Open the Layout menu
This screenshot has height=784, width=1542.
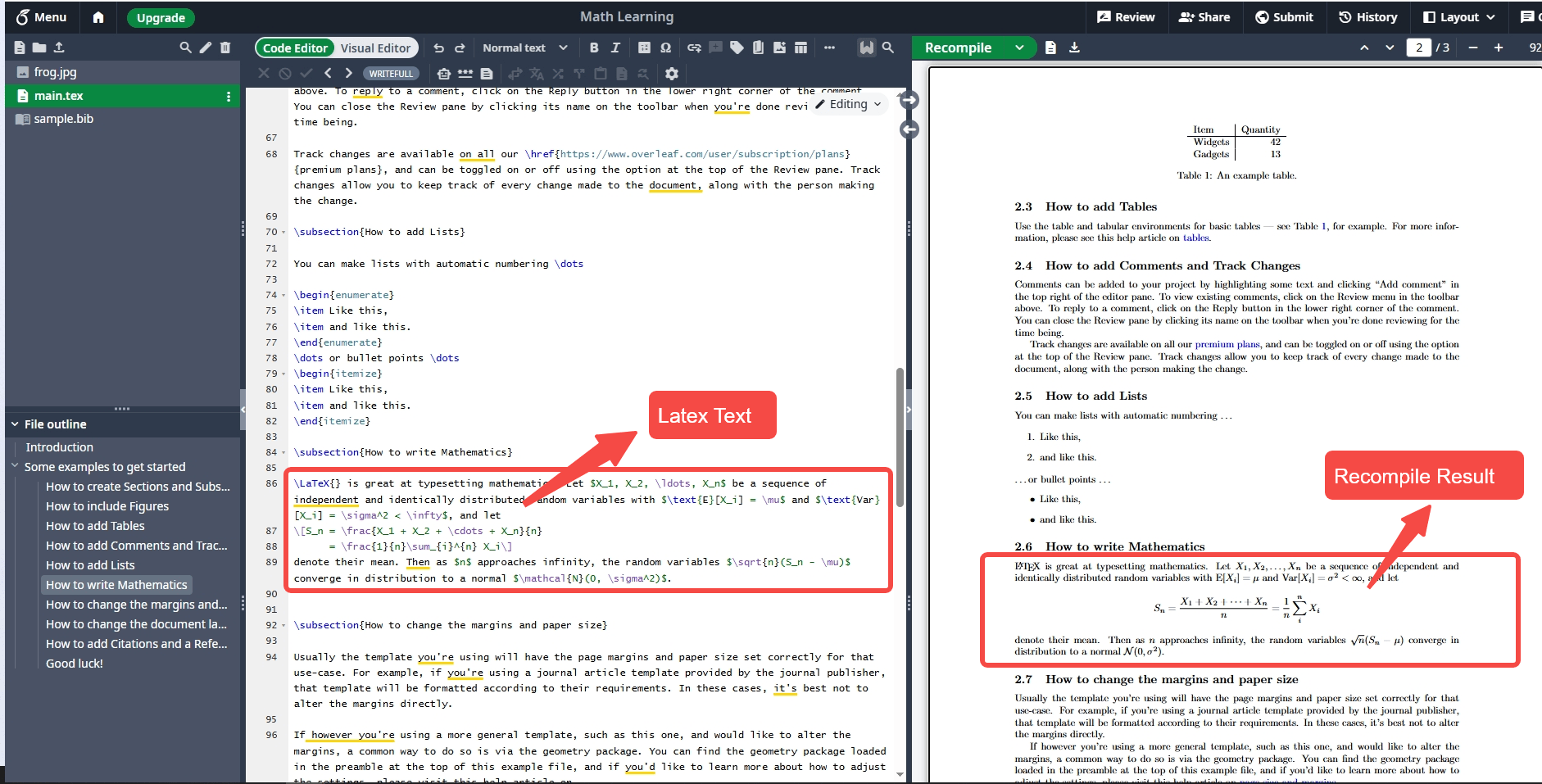[1458, 17]
